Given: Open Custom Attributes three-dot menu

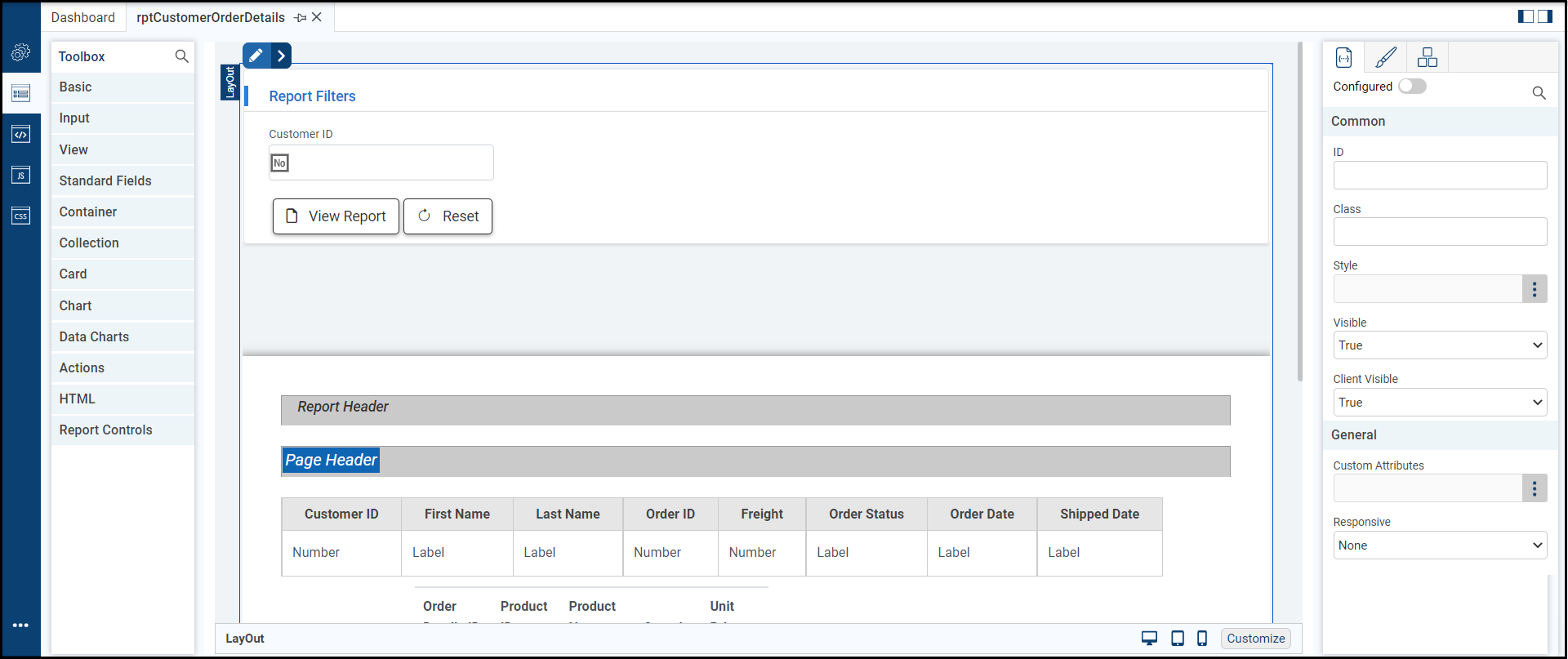Looking at the screenshot, I should 1535,488.
